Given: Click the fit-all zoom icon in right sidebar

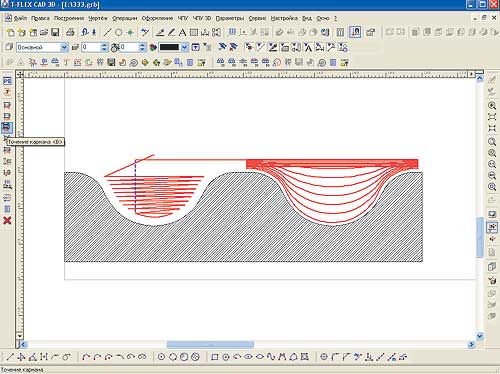Looking at the screenshot, I should coord(492,117).
